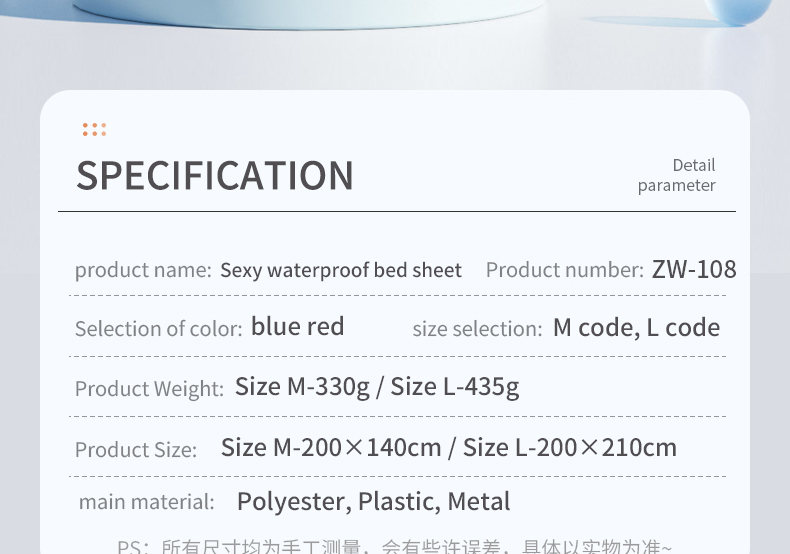The width and height of the screenshot is (790, 554).
Task: Click the Chinese PS note text
Action: [x=394, y=546]
